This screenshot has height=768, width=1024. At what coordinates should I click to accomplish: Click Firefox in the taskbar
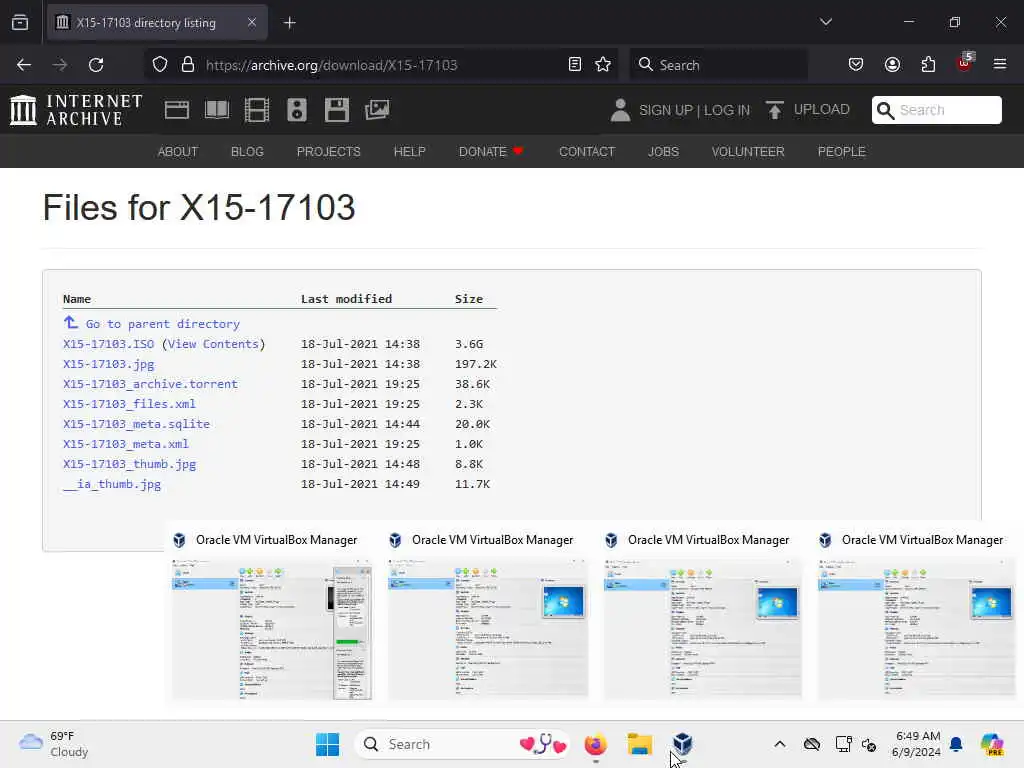596,744
